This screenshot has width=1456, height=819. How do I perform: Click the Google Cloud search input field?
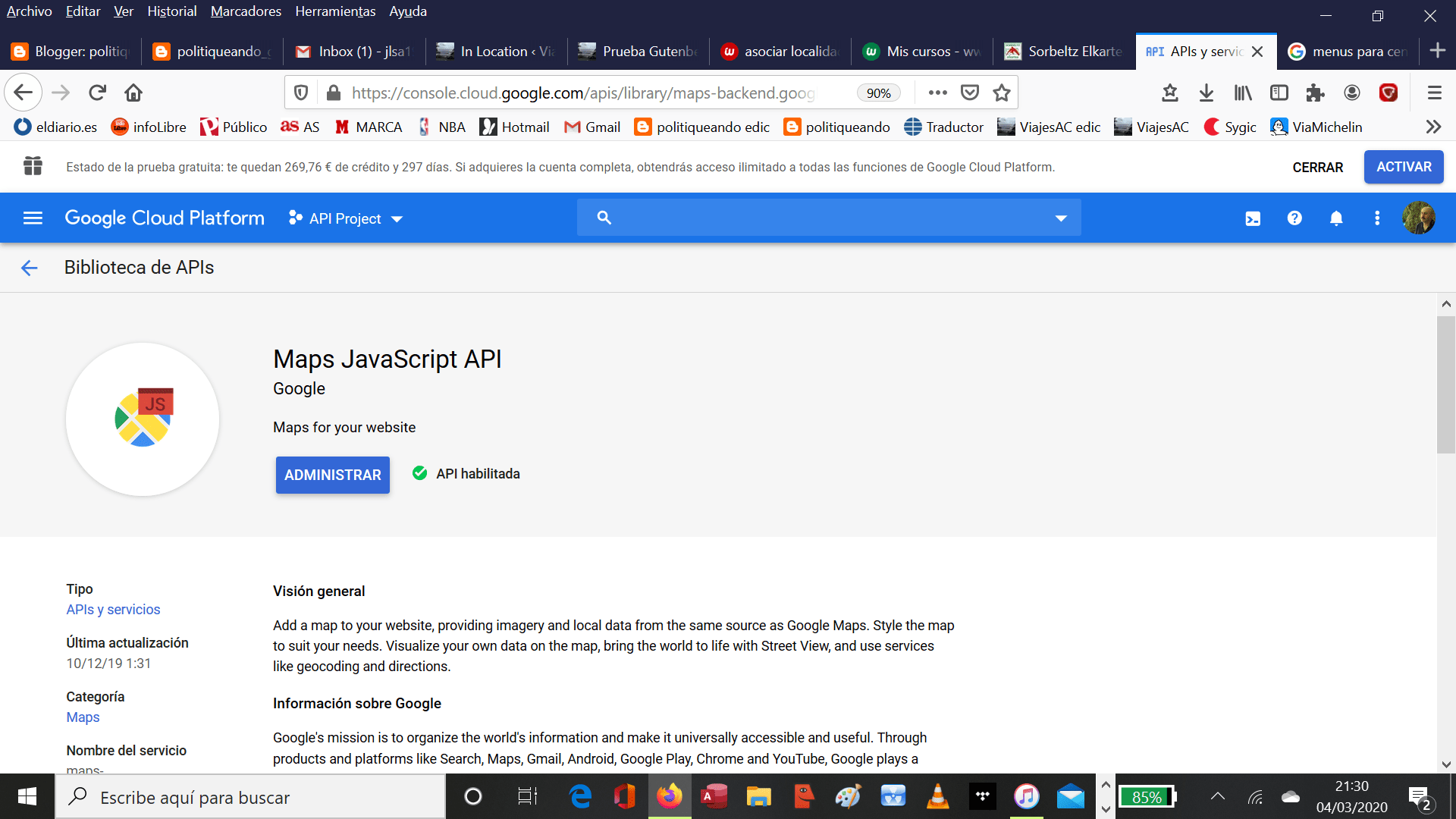(829, 218)
